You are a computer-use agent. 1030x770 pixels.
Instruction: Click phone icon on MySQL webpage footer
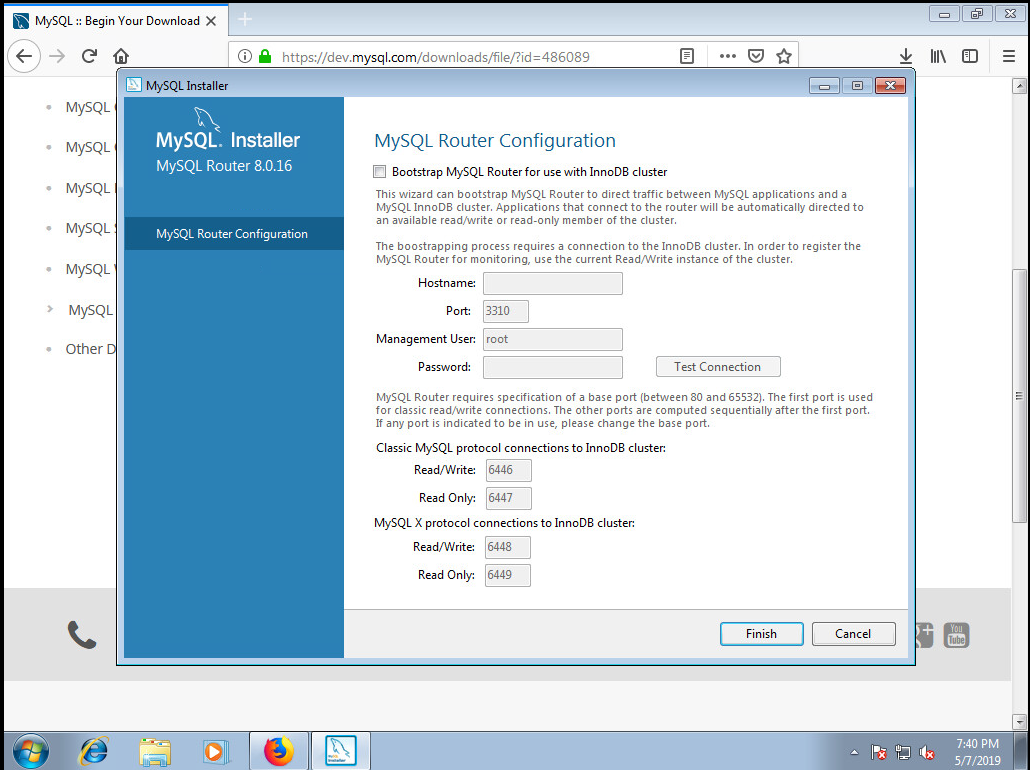point(81,635)
